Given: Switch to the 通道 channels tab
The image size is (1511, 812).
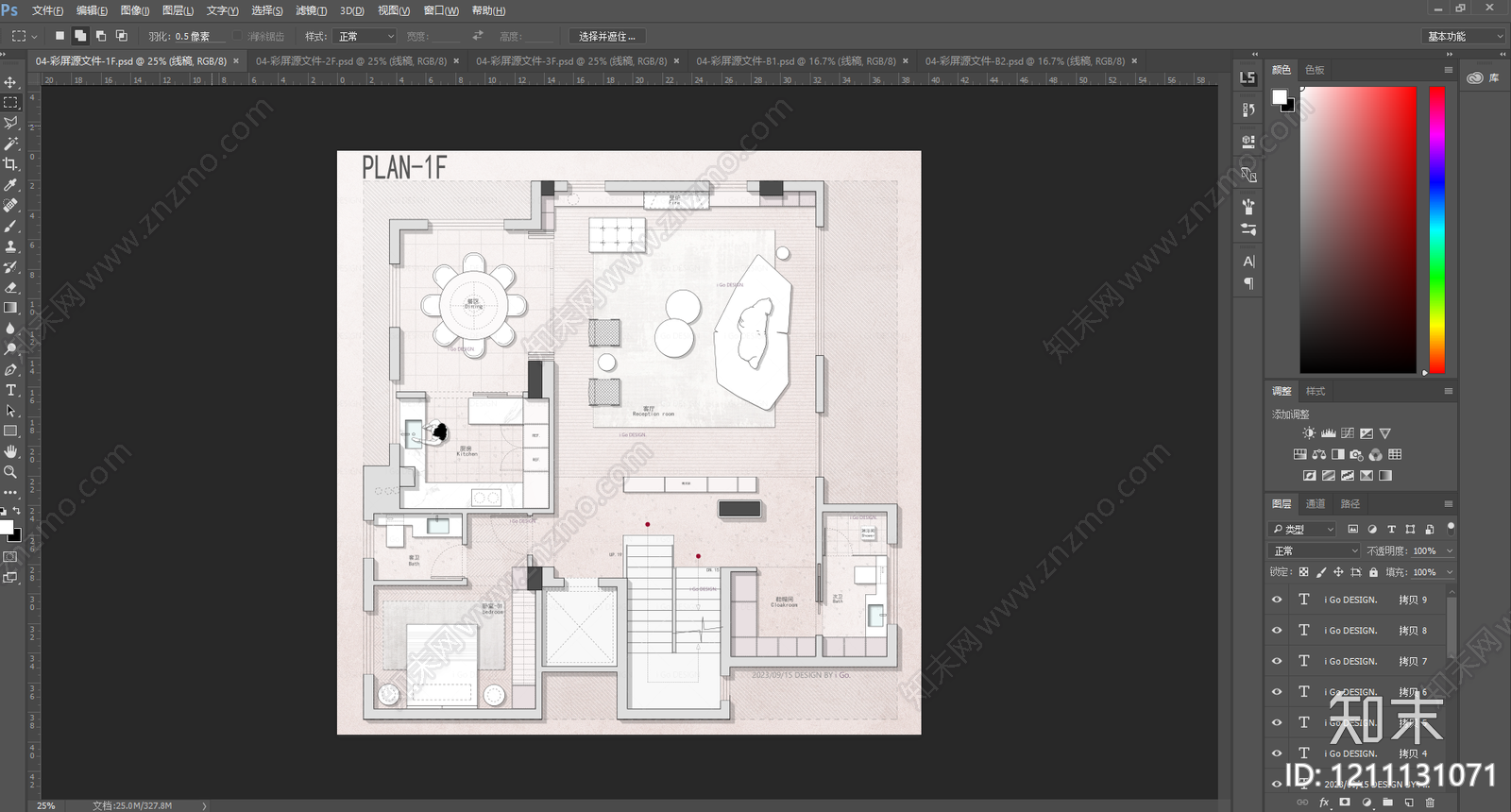Looking at the screenshot, I should 1316,503.
